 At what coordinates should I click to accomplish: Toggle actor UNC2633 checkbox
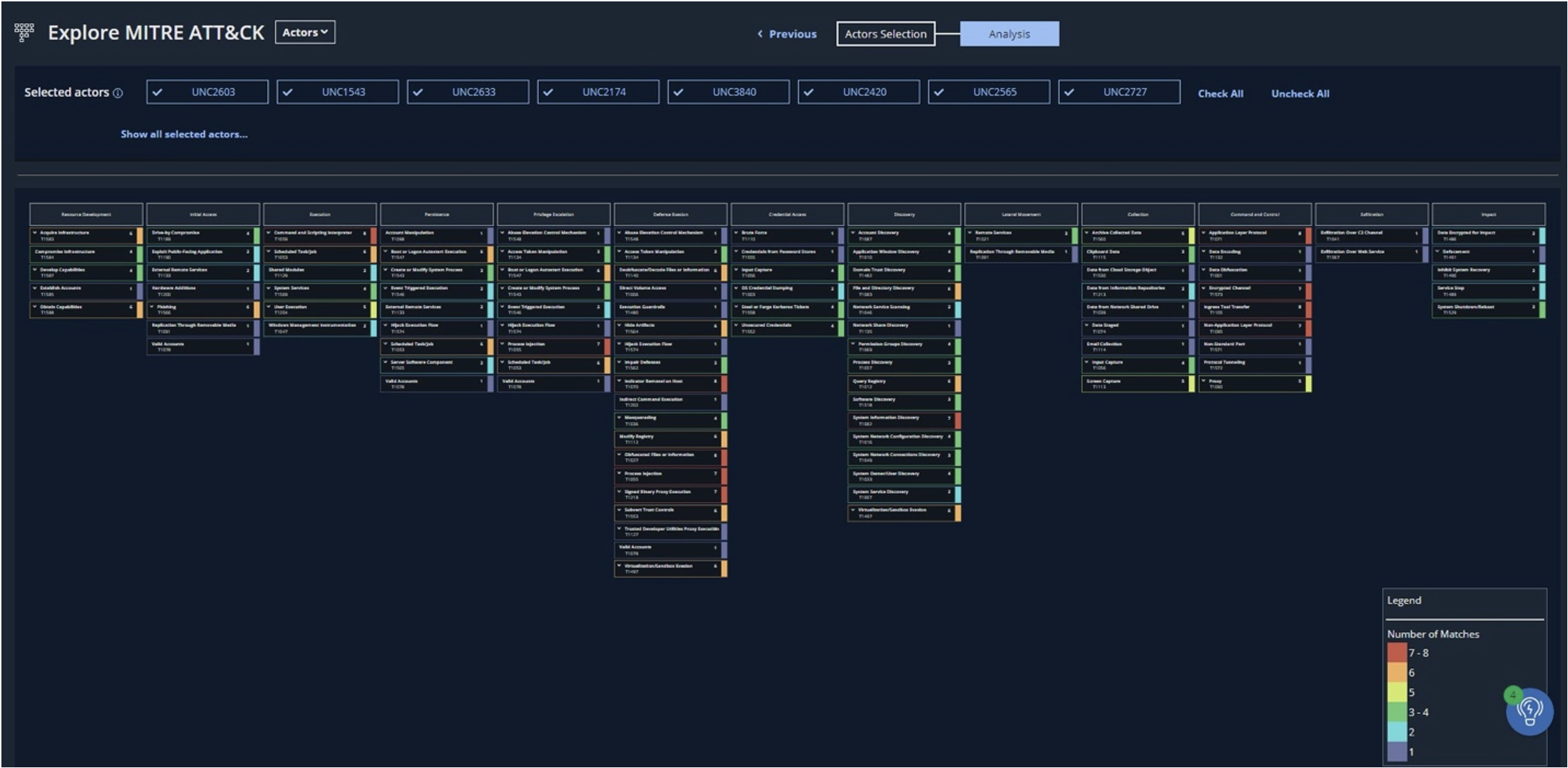point(468,92)
